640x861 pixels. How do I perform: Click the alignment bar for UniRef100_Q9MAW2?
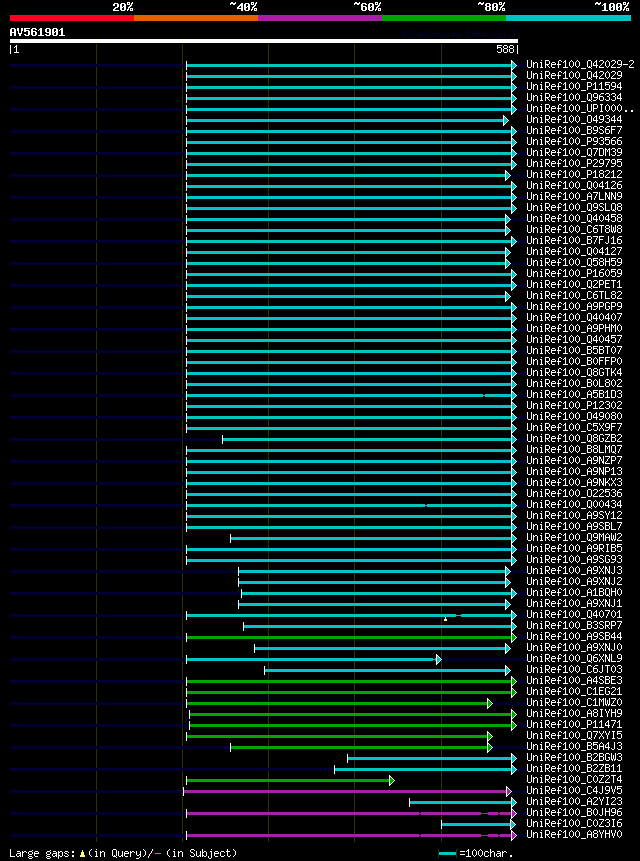pyautogui.click(x=373, y=538)
